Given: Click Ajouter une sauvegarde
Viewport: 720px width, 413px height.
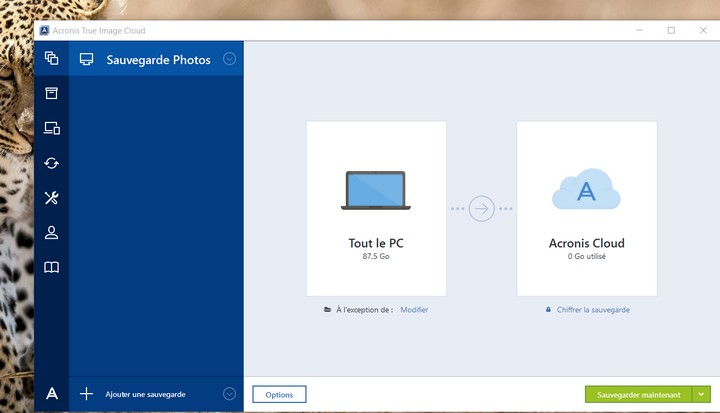Looking at the screenshot, I should pos(146,394).
